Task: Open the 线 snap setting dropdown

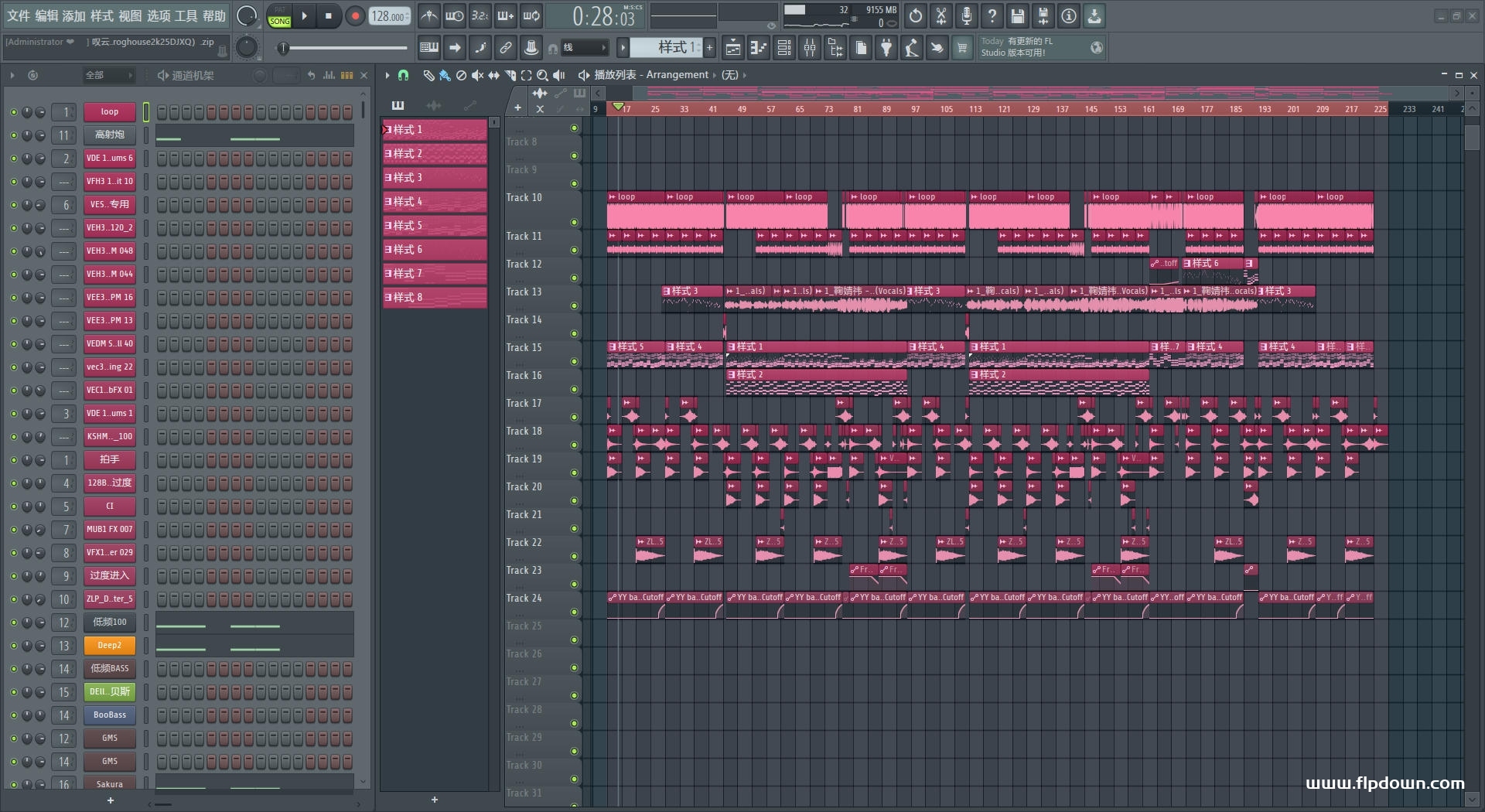Action: 584,48
